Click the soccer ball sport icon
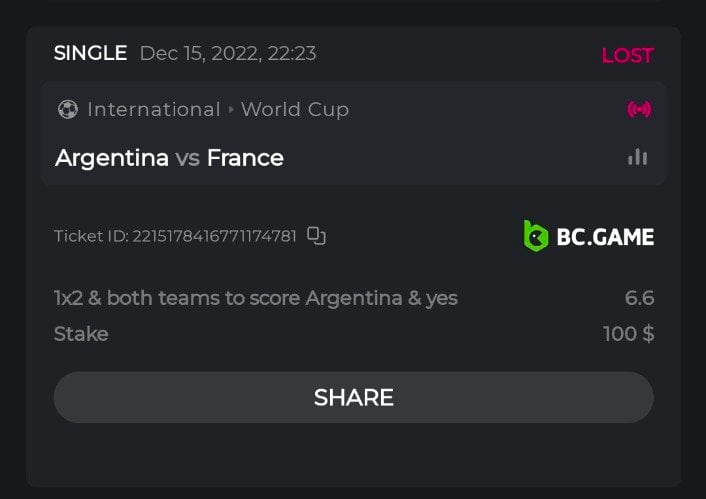This screenshot has width=706, height=499. [67, 110]
